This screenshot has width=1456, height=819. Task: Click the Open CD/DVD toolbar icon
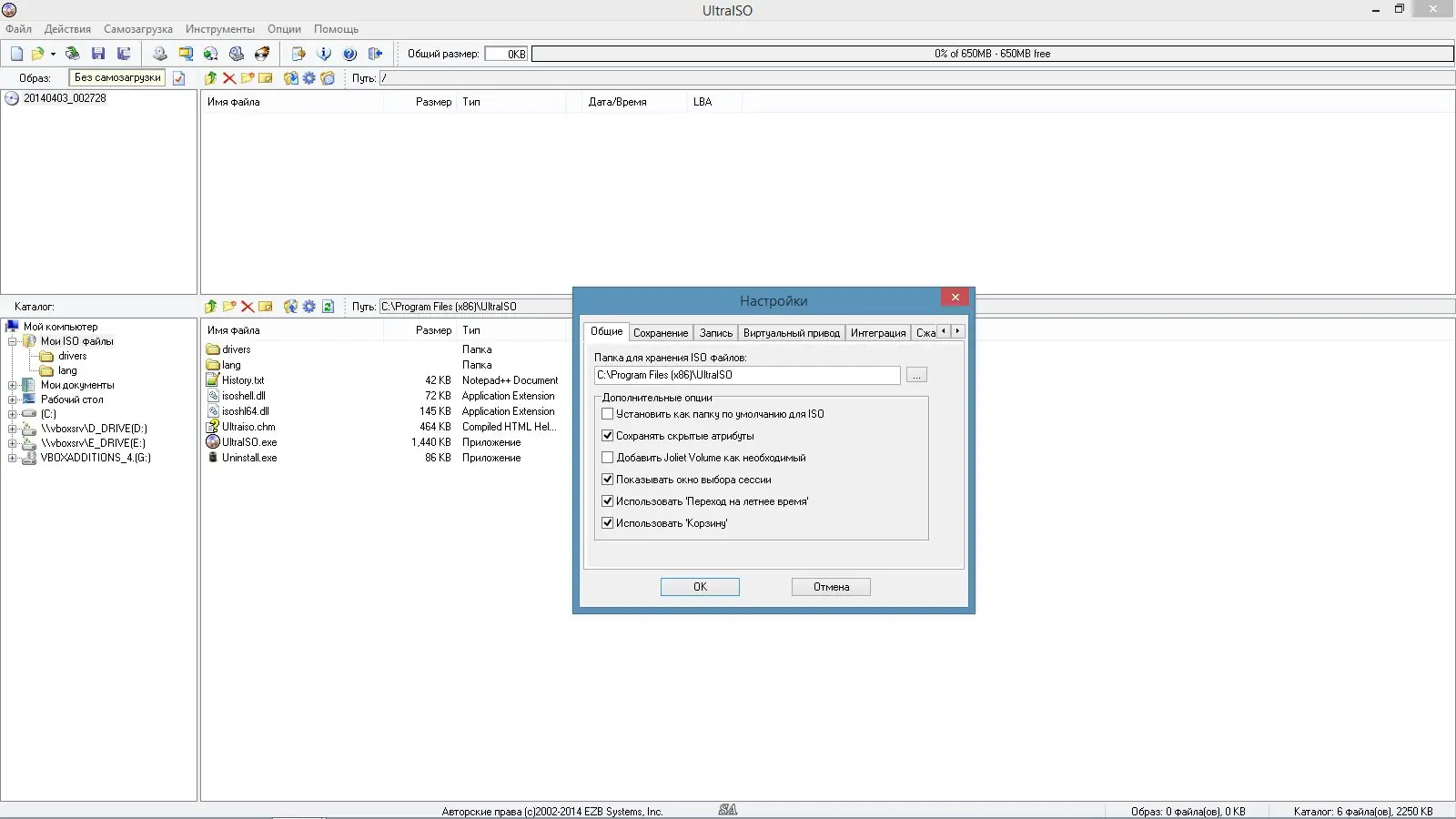pyautogui.click(x=73, y=54)
